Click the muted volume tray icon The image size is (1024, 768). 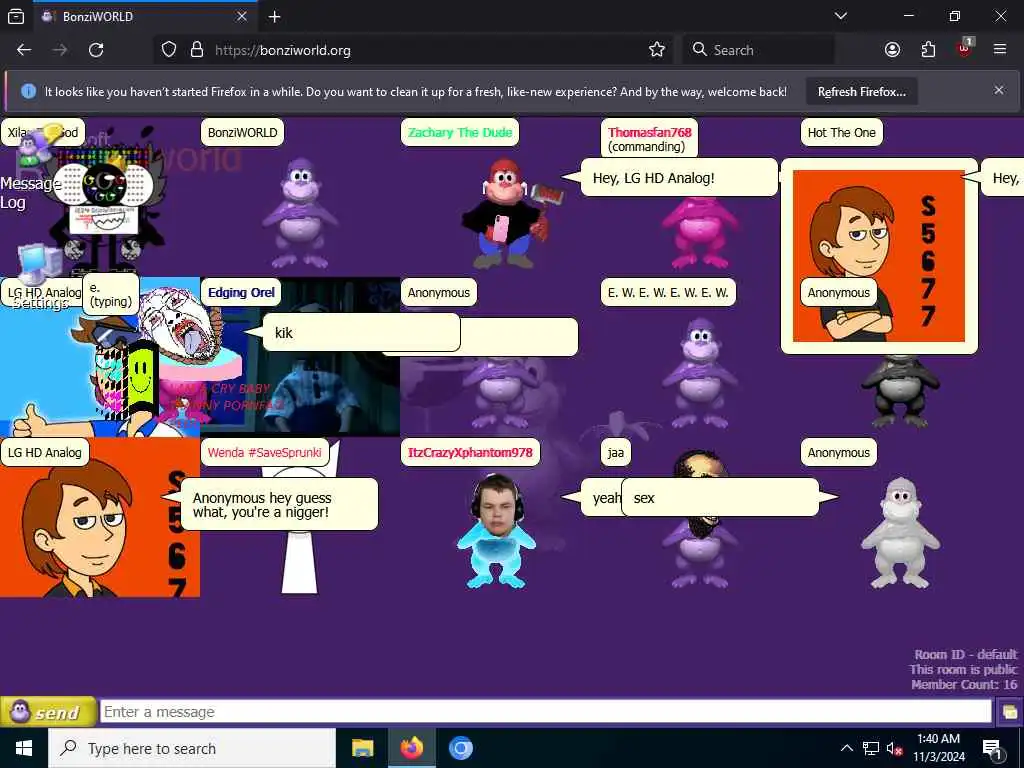click(895, 748)
